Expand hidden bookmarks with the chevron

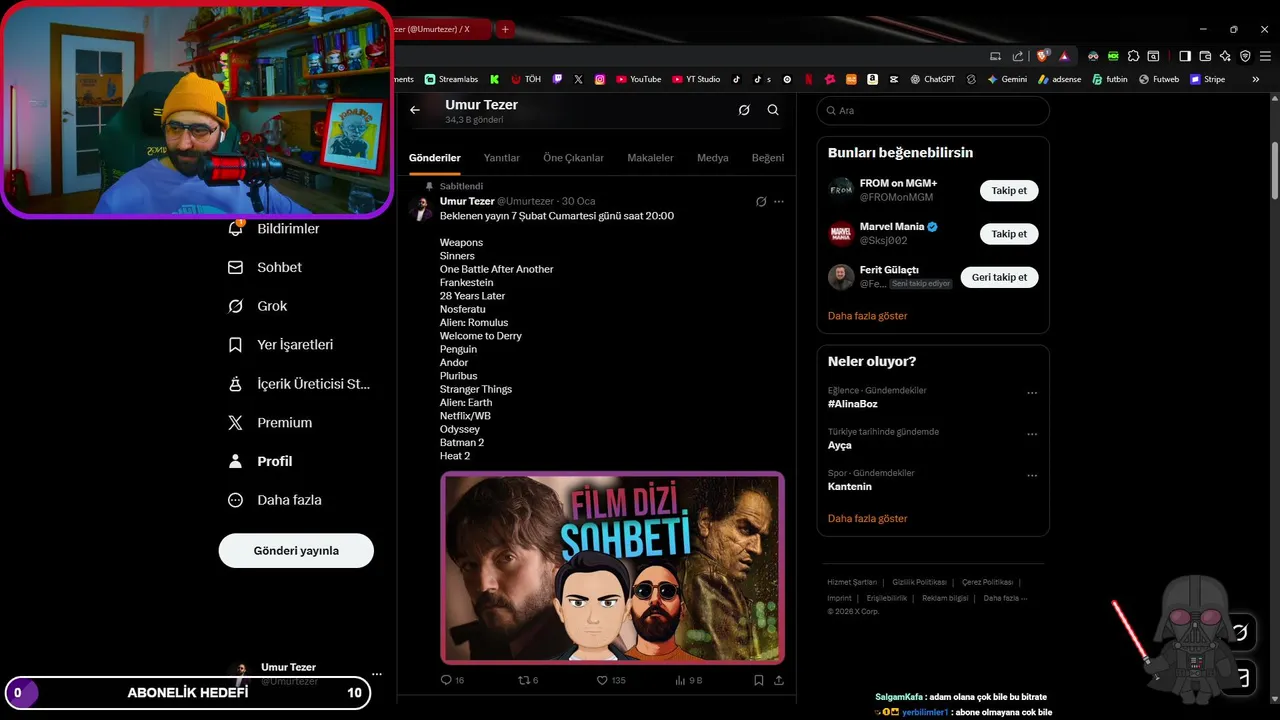1256,79
